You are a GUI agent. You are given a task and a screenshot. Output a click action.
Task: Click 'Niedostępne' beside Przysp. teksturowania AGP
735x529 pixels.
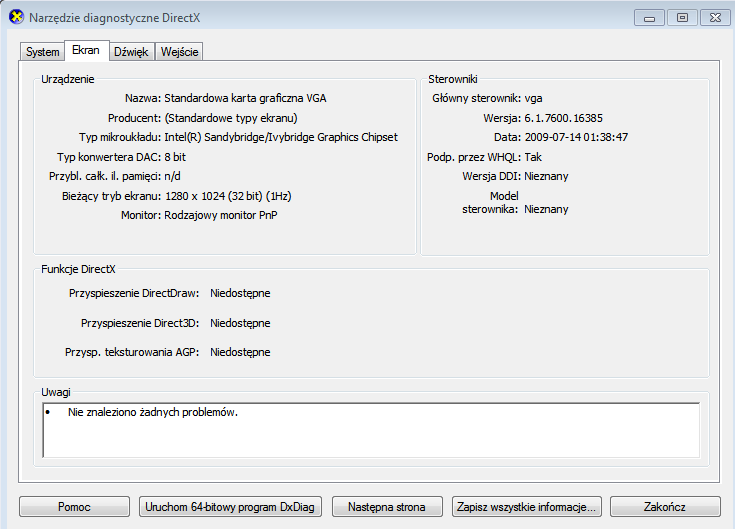click(x=240, y=352)
